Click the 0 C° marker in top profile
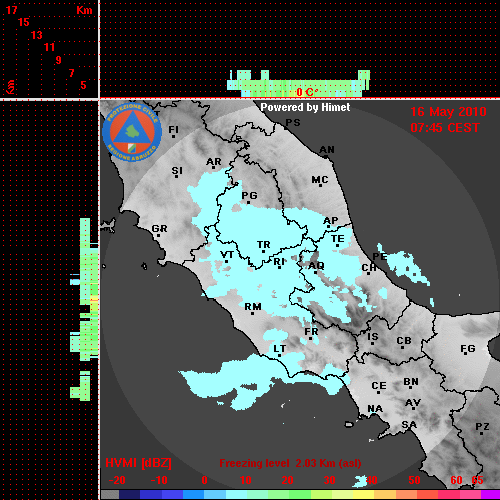This screenshot has height=500, width=500. pyautogui.click(x=306, y=92)
